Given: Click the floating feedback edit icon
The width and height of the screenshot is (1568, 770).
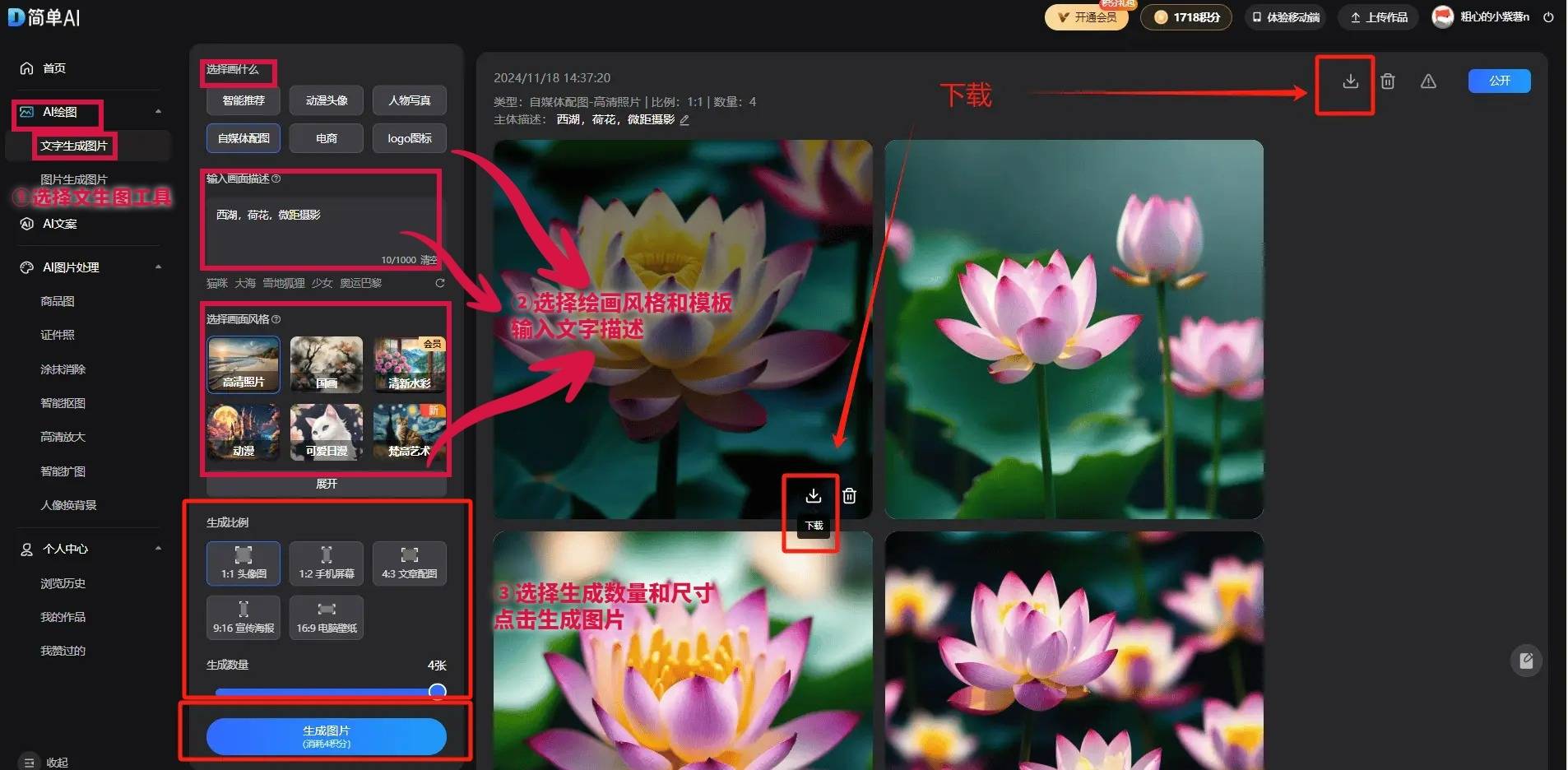Looking at the screenshot, I should pos(1526,661).
